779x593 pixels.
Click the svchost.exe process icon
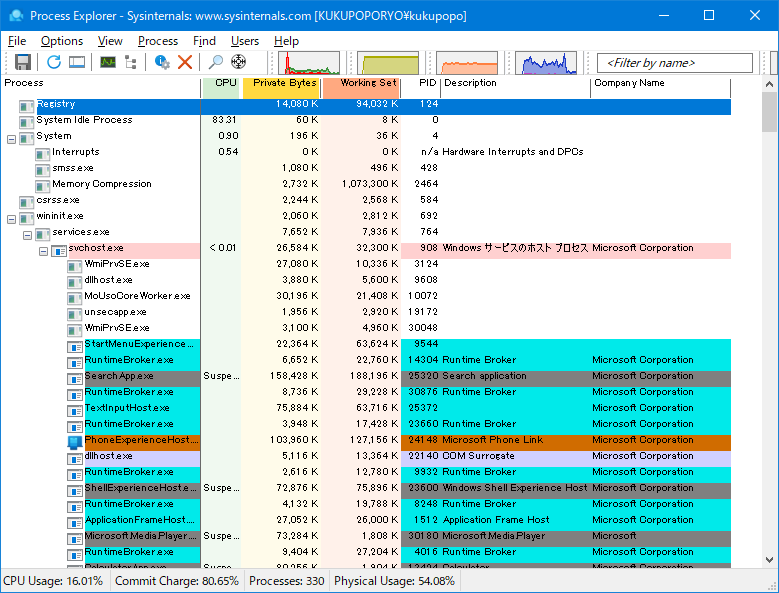[x=59, y=250]
